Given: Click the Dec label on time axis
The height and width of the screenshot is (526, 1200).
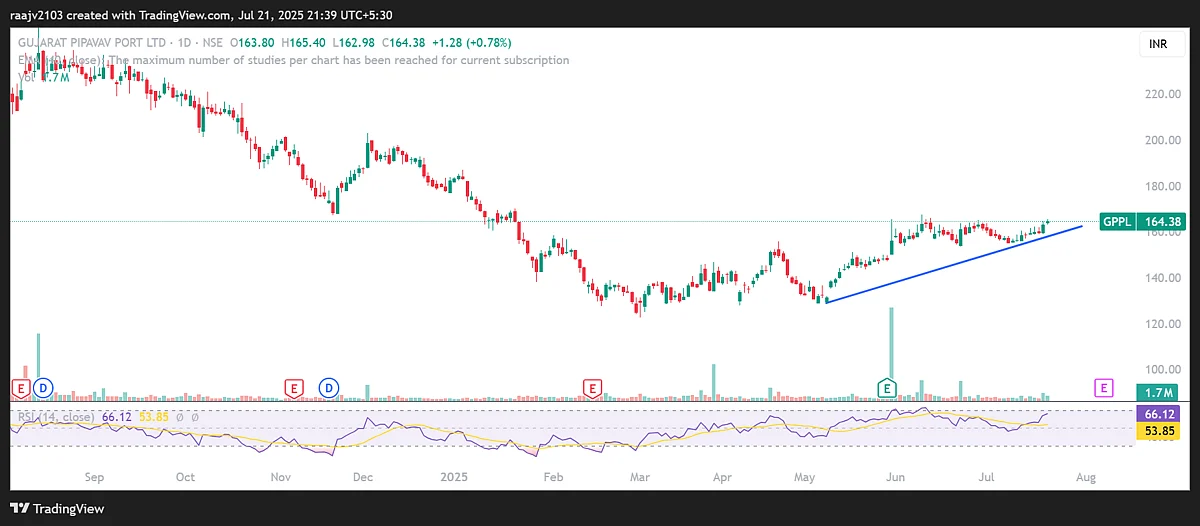Looking at the screenshot, I should (x=363, y=478).
